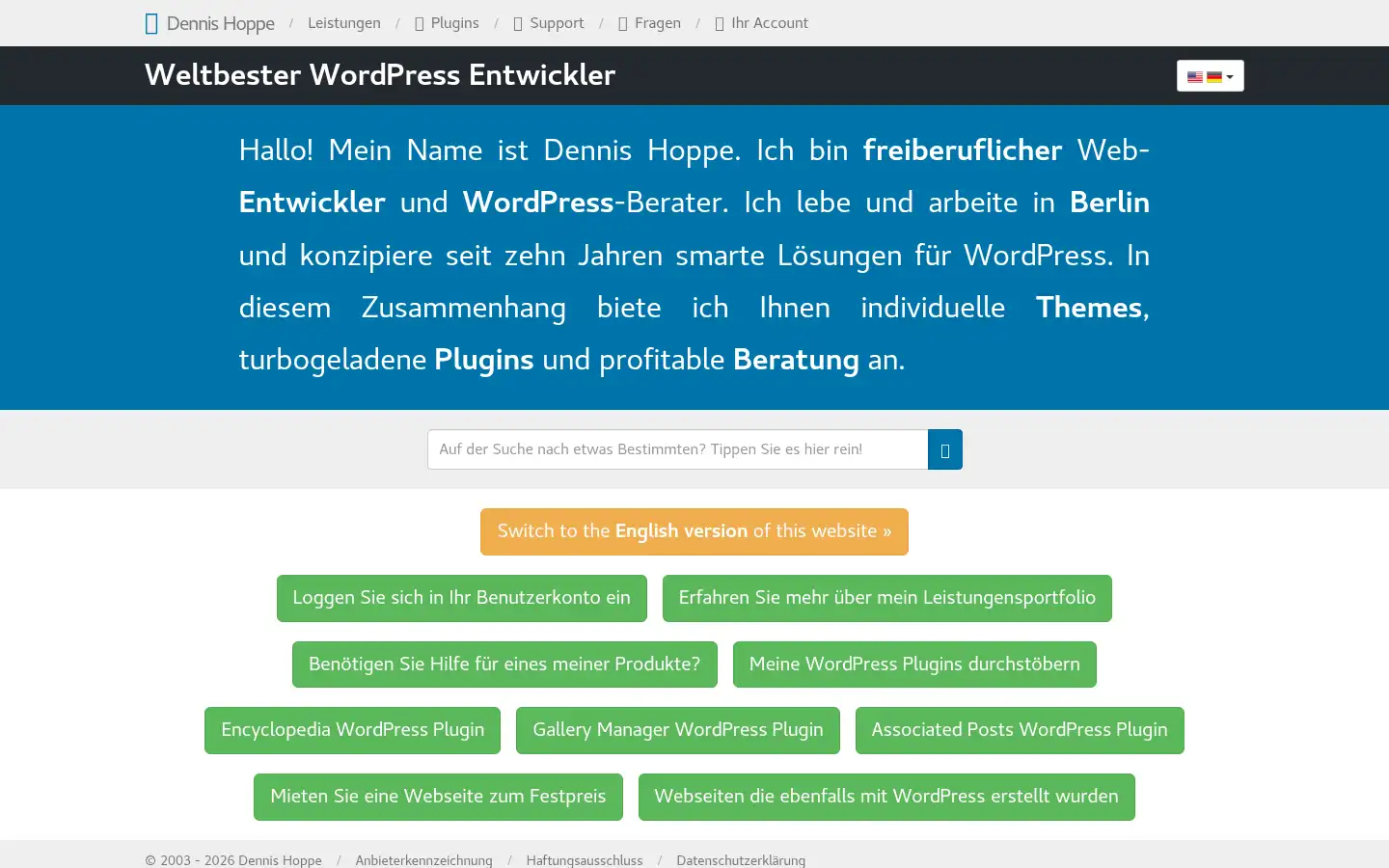Click the Dennis Hoppe home logo icon

(x=151, y=23)
